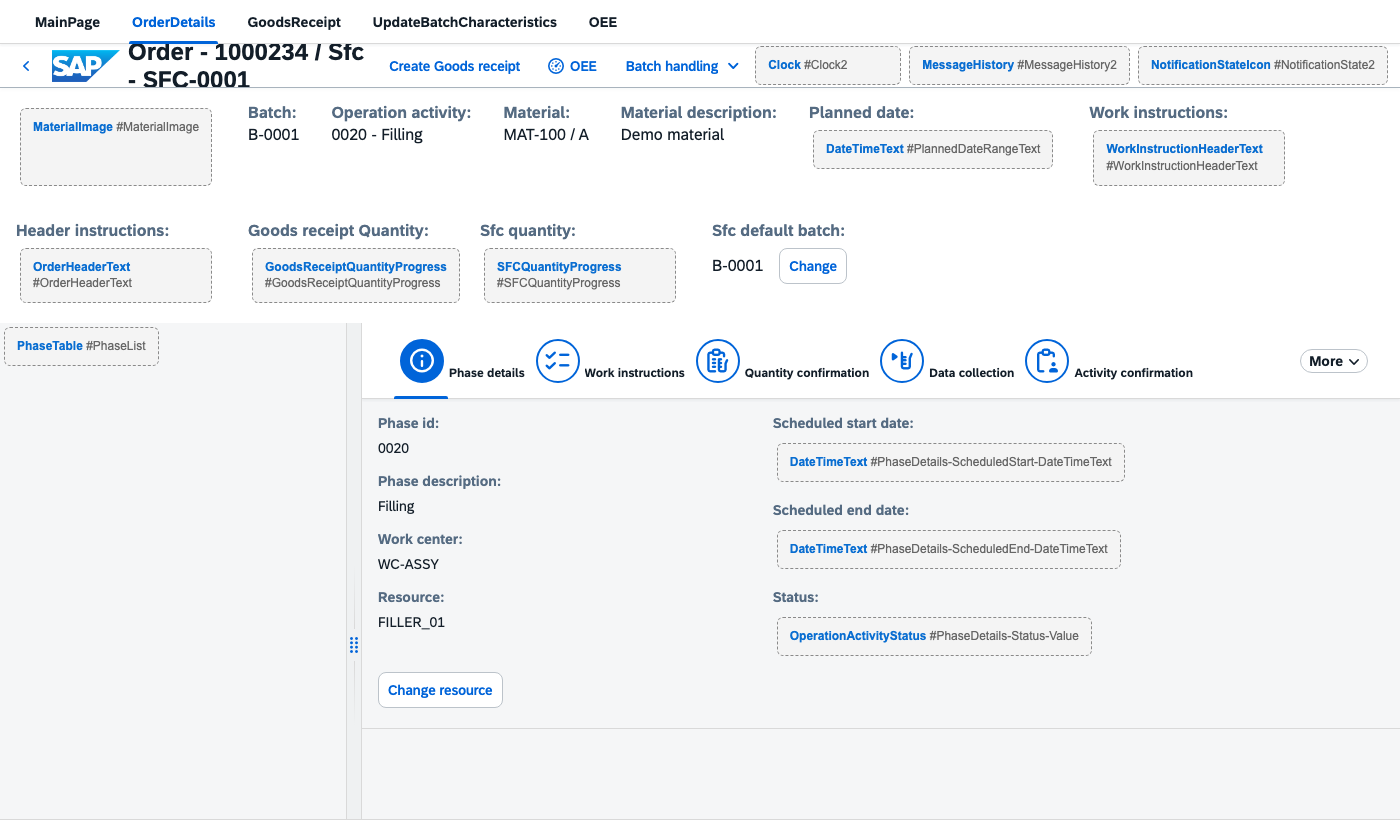The image size is (1400, 820).
Task: Select the OrderDetails tab
Action: [x=174, y=22]
